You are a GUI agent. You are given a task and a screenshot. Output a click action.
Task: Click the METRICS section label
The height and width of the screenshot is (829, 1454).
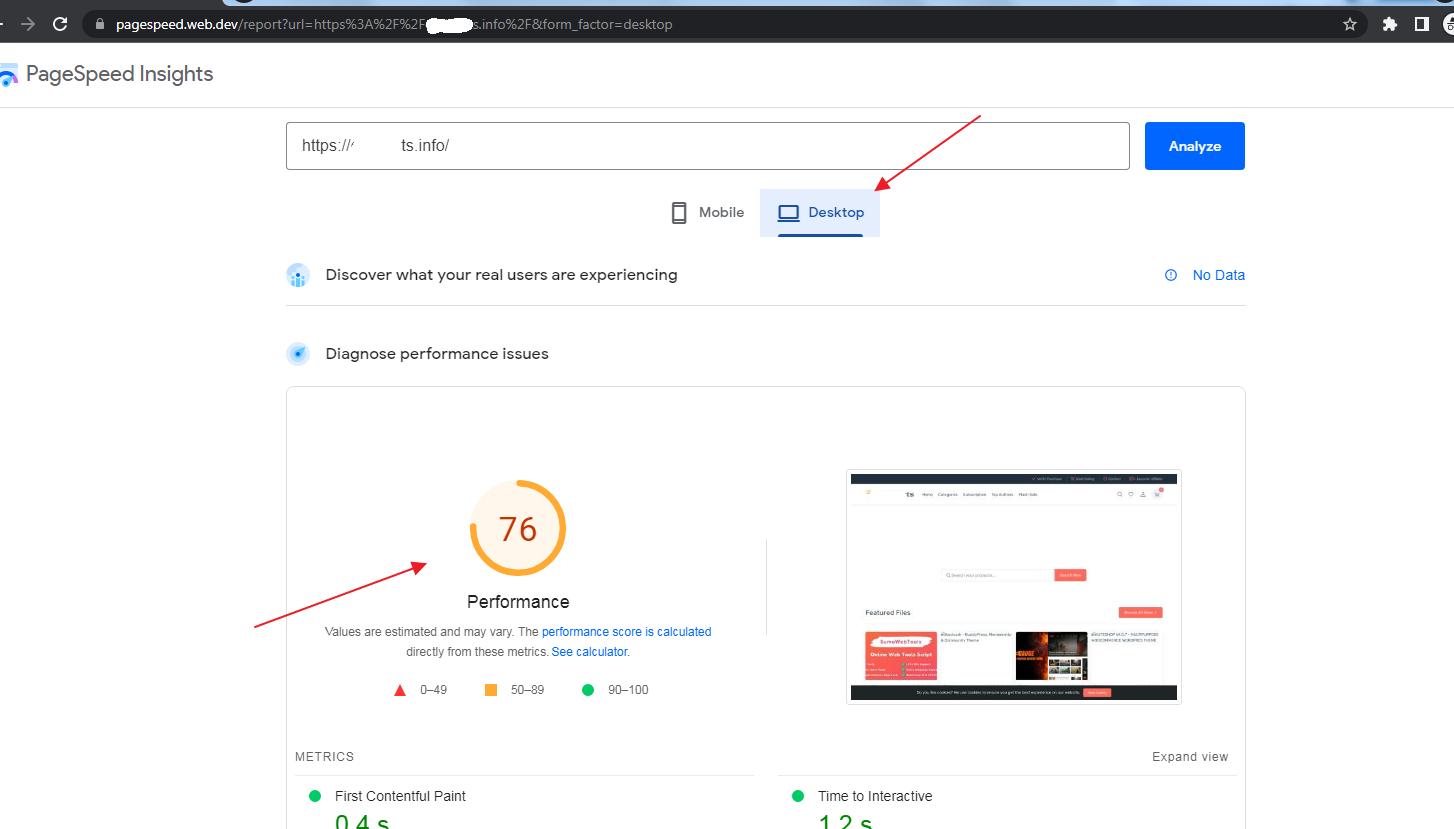click(325, 757)
